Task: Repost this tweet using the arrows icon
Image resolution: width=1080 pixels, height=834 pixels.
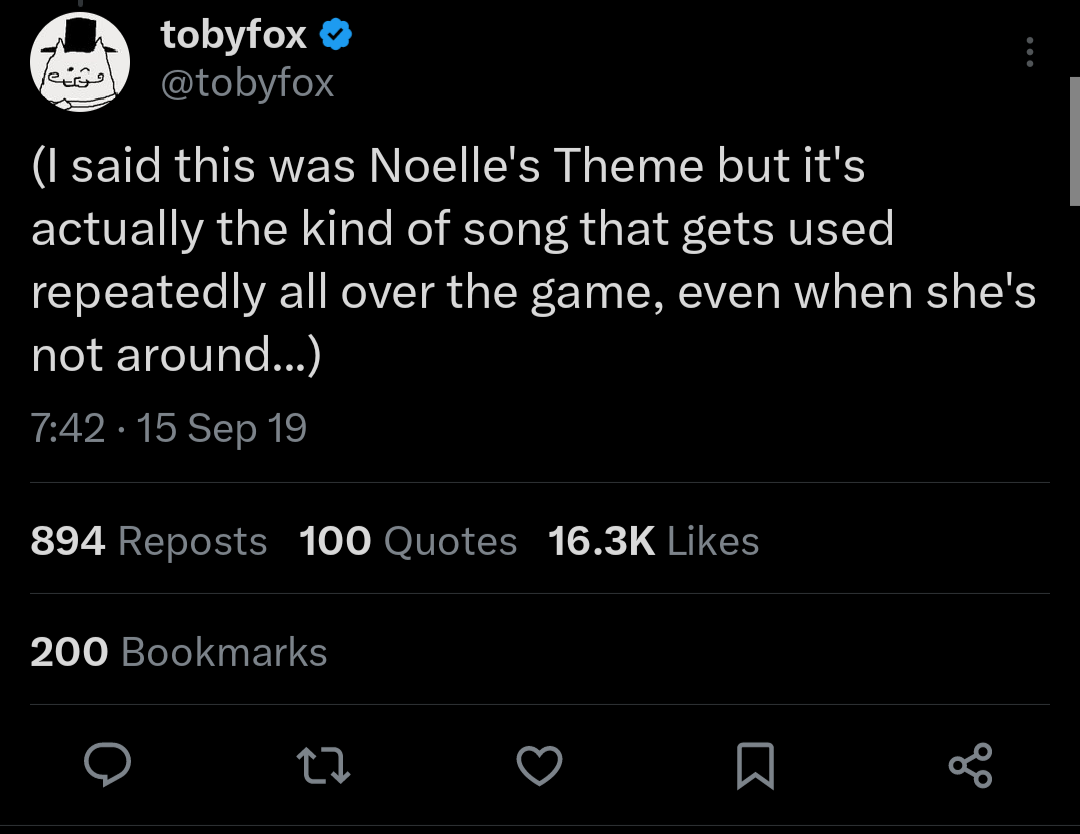Action: click(x=323, y=766)
